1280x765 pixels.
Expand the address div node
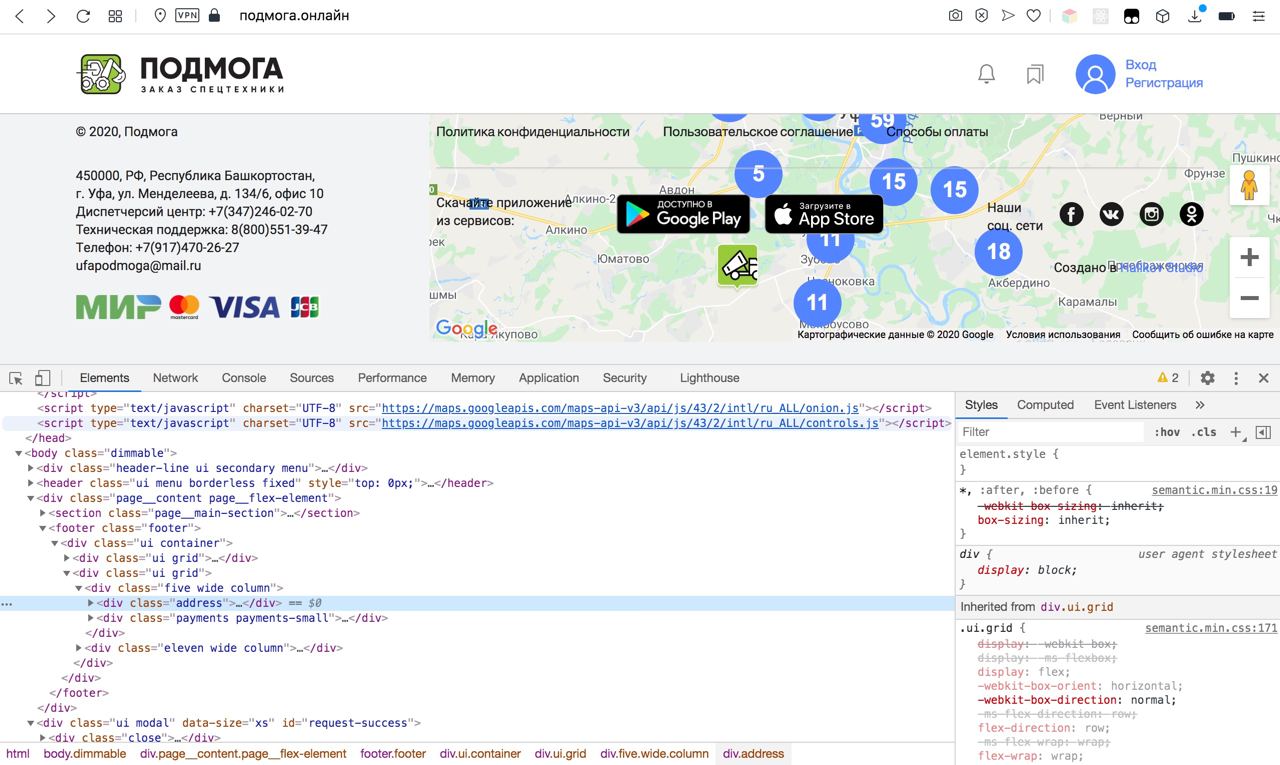(91, 603)
